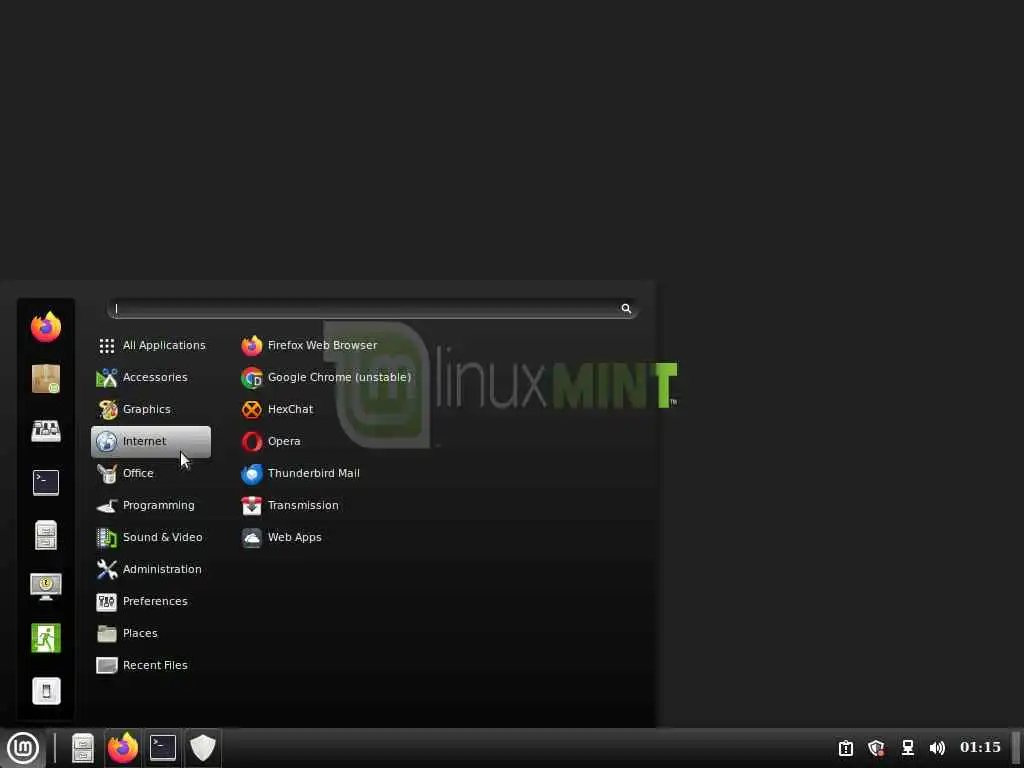Launch HexChat by its label
This screenshot has height=768, width=1024.
pyautogui.click(x=291, y=409)
